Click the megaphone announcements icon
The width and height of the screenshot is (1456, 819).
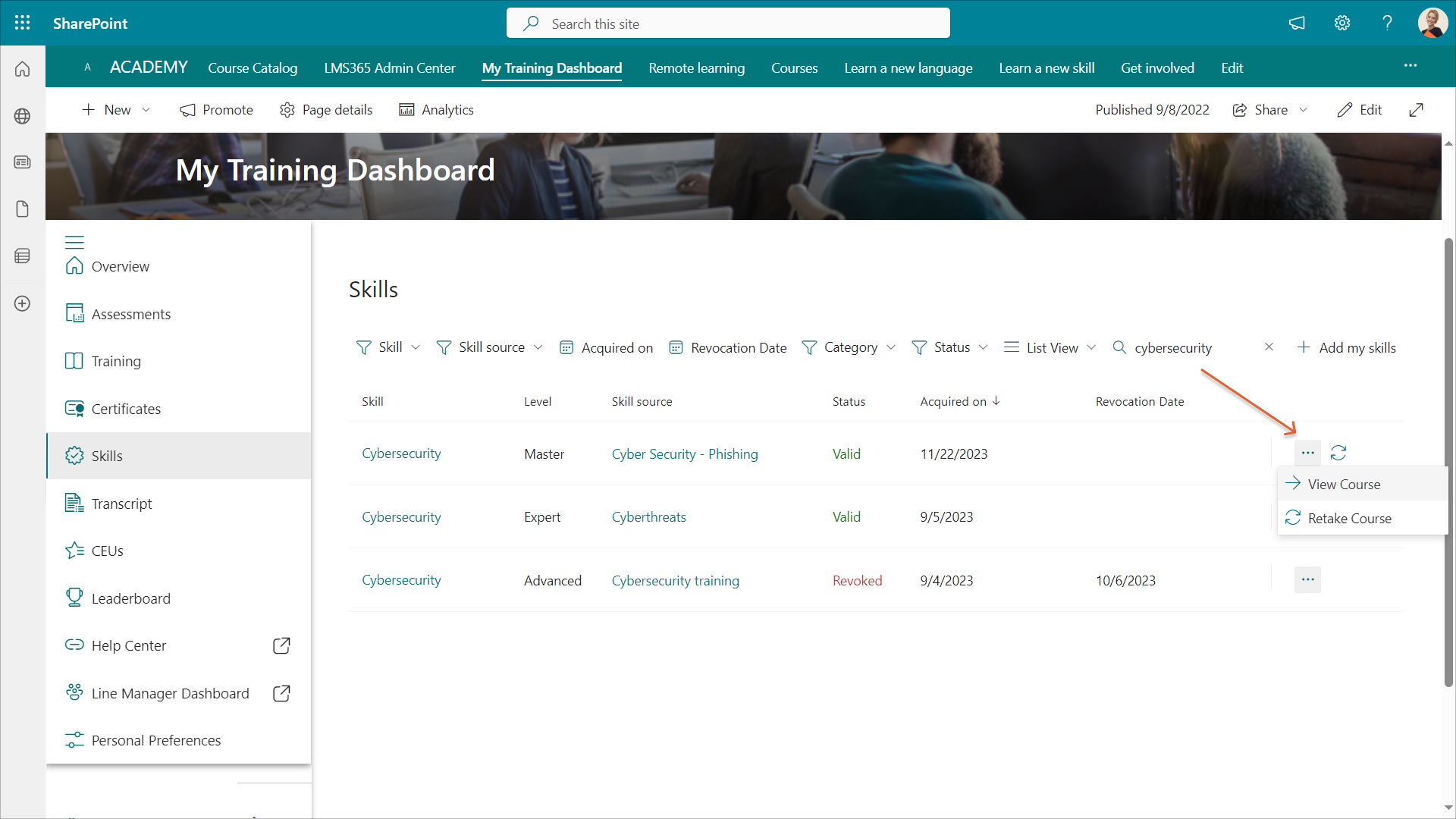coord(1298,23)
